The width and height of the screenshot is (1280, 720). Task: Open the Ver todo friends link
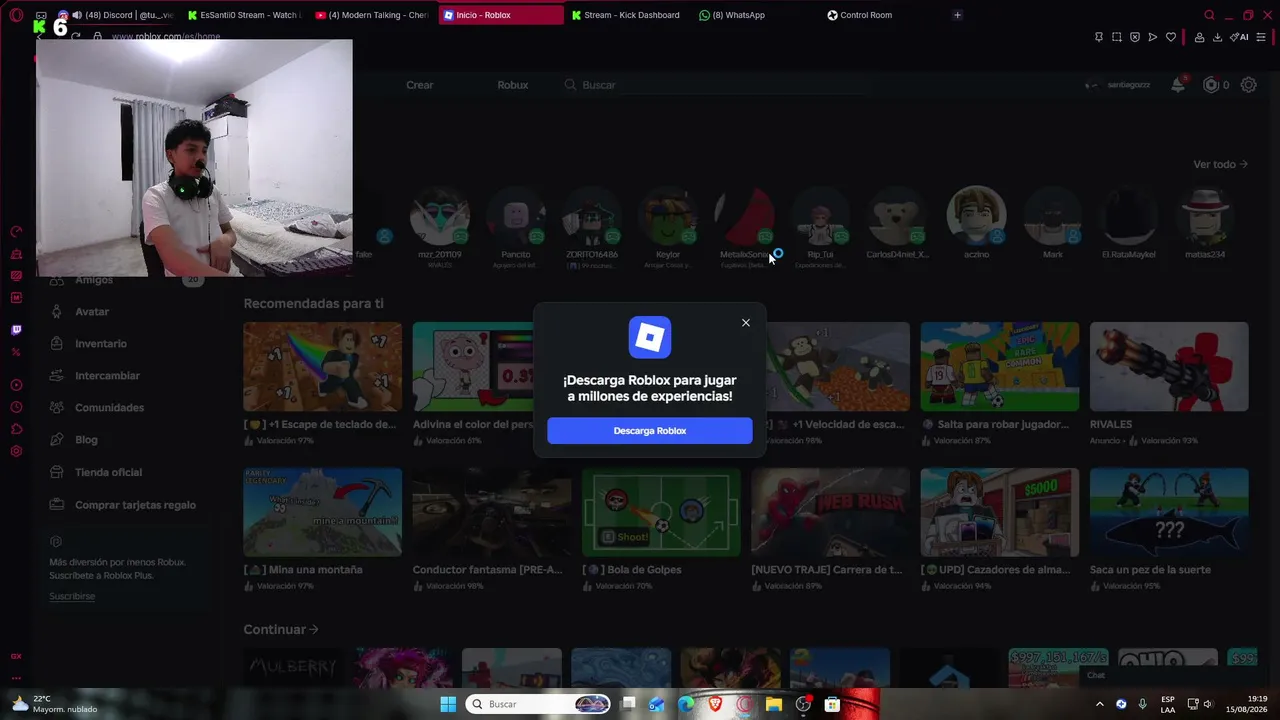[1220, 164]
